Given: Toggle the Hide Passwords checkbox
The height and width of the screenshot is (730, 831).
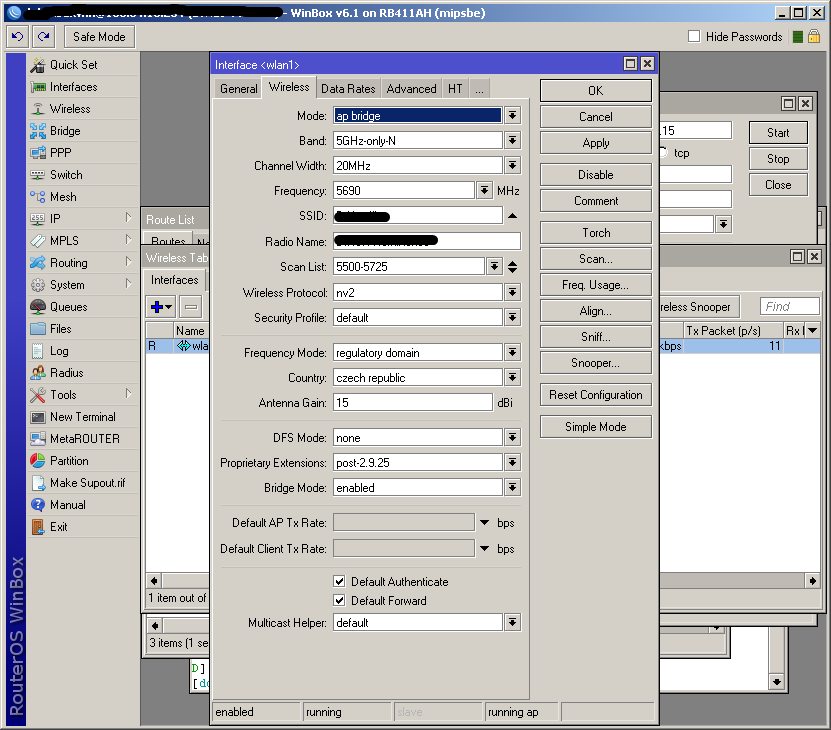Looking at the screenshot, I should click(694, 37).
